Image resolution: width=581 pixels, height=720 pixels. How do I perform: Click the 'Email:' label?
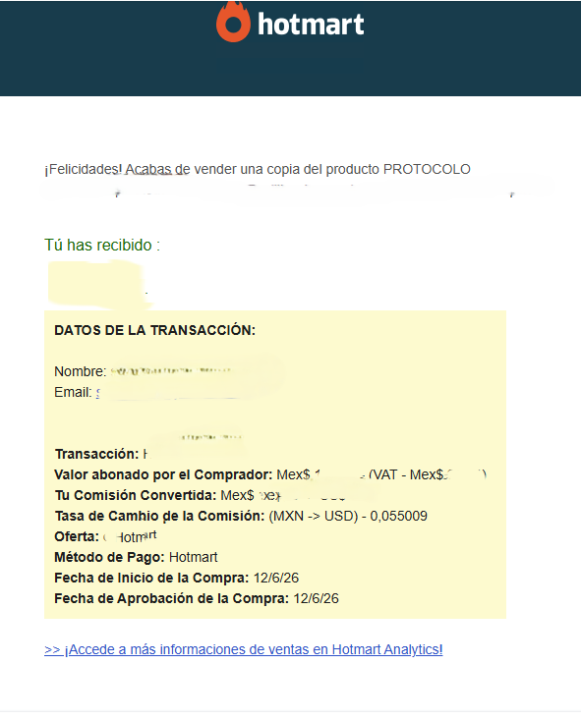73,393
